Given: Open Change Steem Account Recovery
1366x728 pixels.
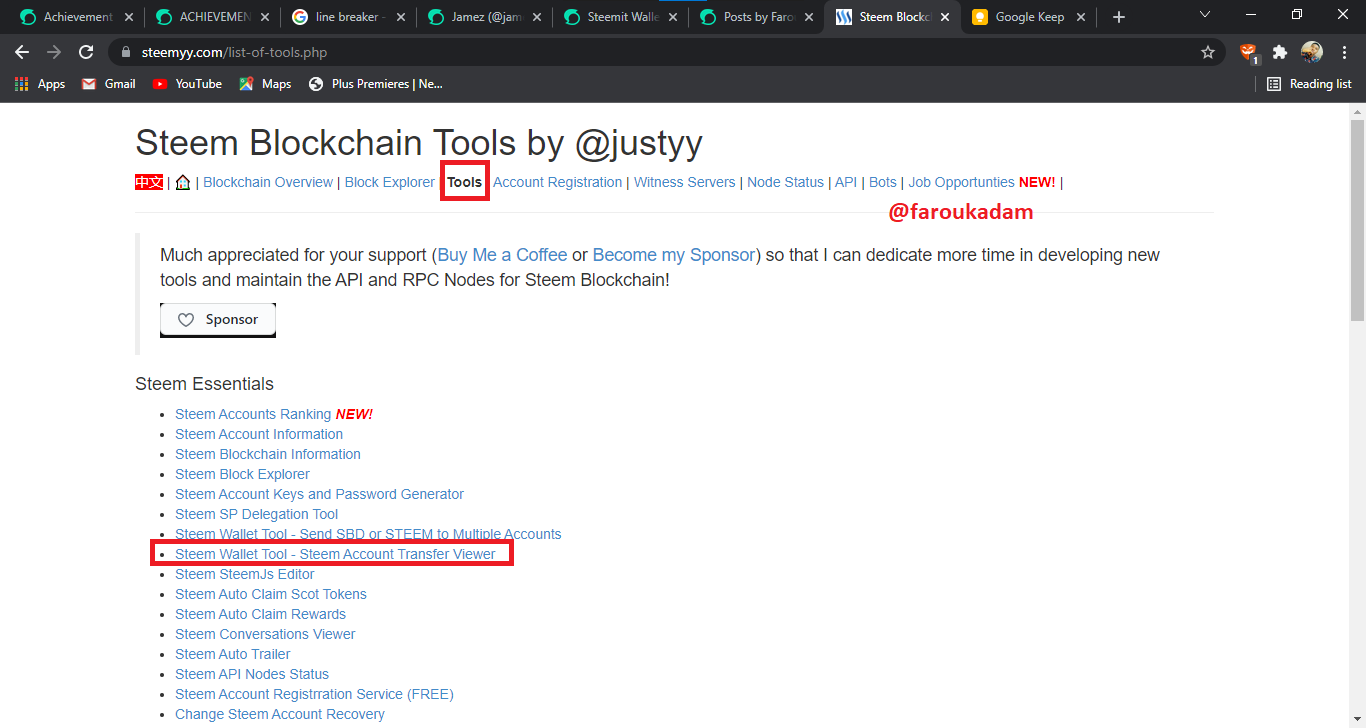Looking at the screenshot, I should (x=280, y=714).
